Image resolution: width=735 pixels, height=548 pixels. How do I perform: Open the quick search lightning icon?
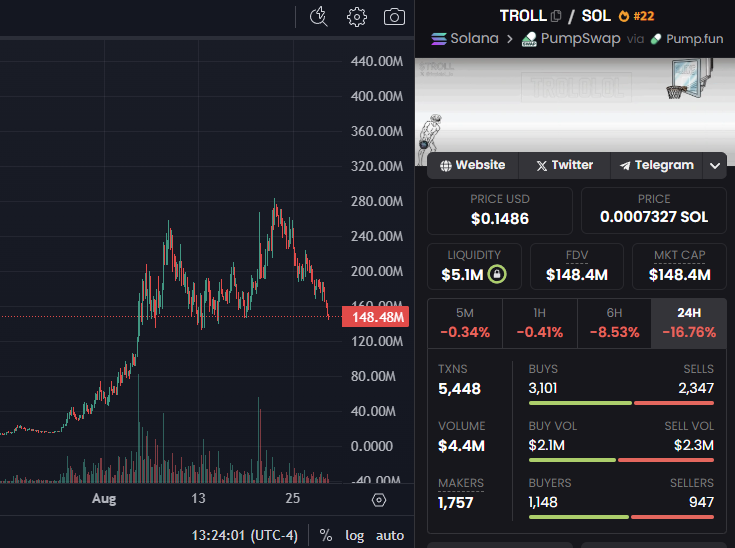coord(319,17)
